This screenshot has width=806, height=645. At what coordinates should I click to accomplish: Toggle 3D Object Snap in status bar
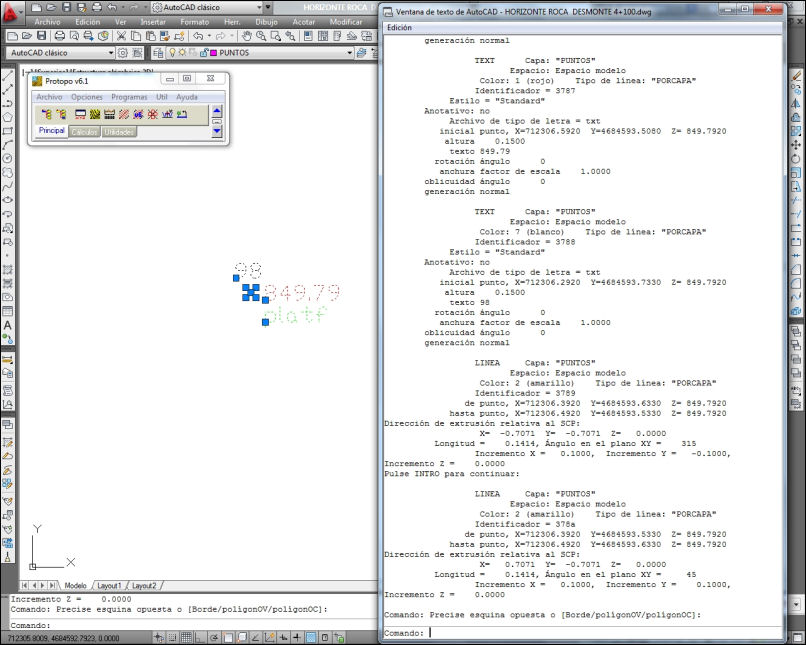[242, 638]
